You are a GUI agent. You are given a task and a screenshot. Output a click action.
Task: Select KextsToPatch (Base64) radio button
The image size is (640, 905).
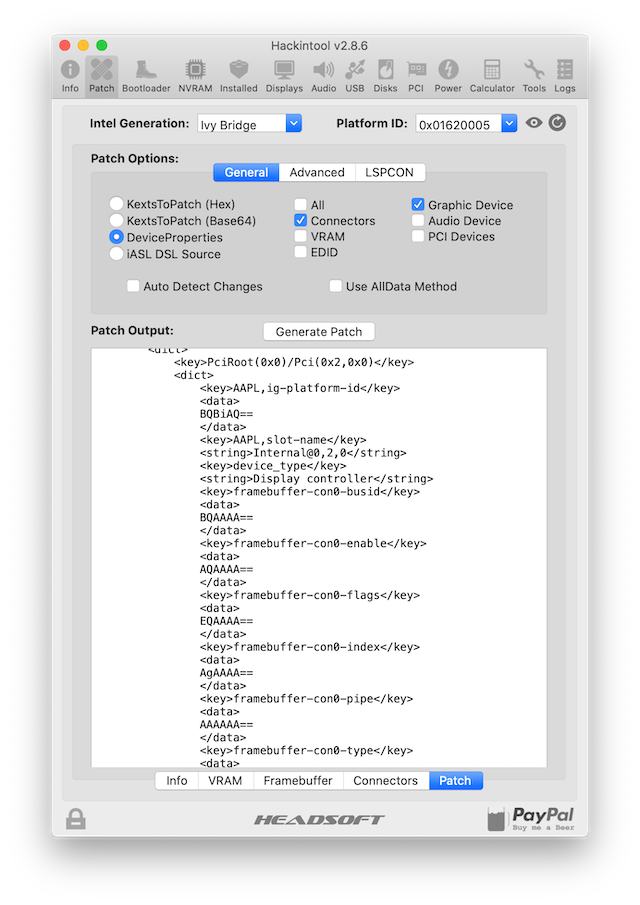coord(116,220)
